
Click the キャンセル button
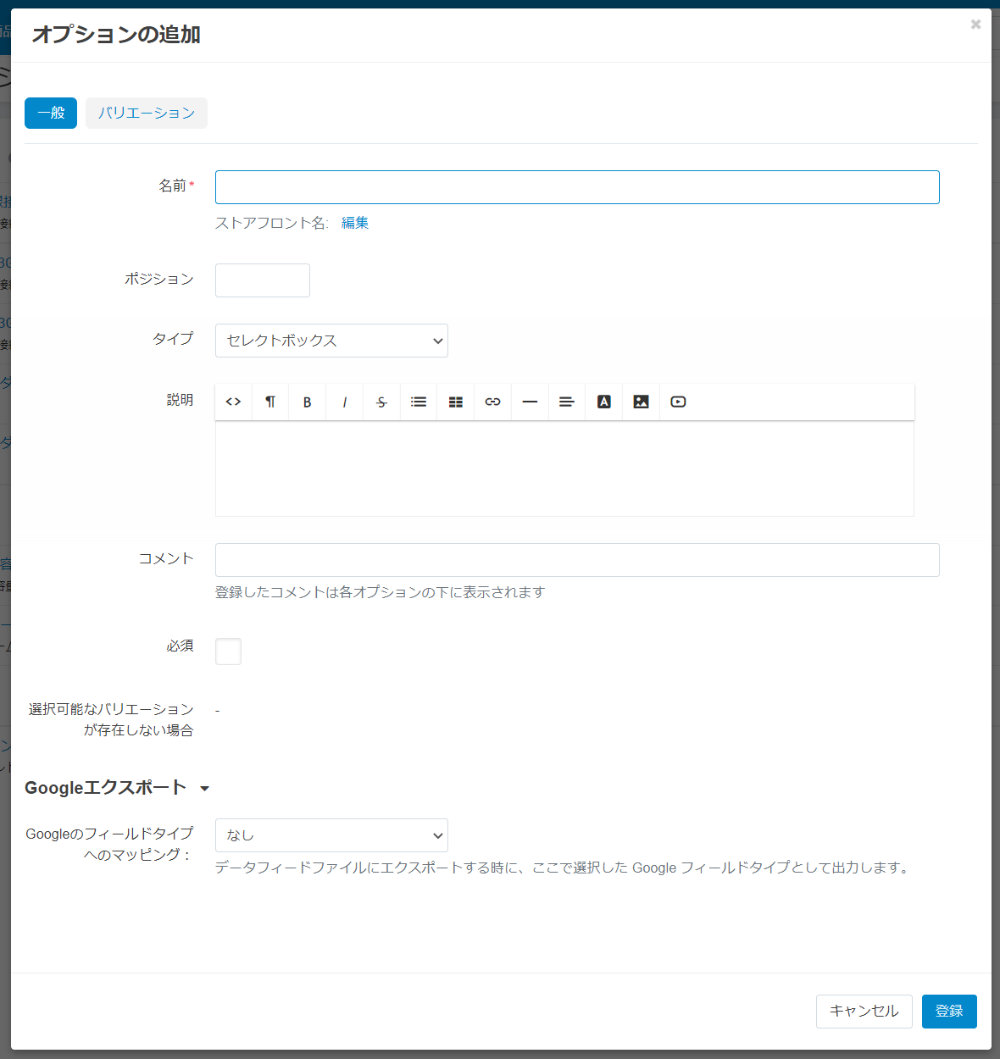coord(864,1011)
